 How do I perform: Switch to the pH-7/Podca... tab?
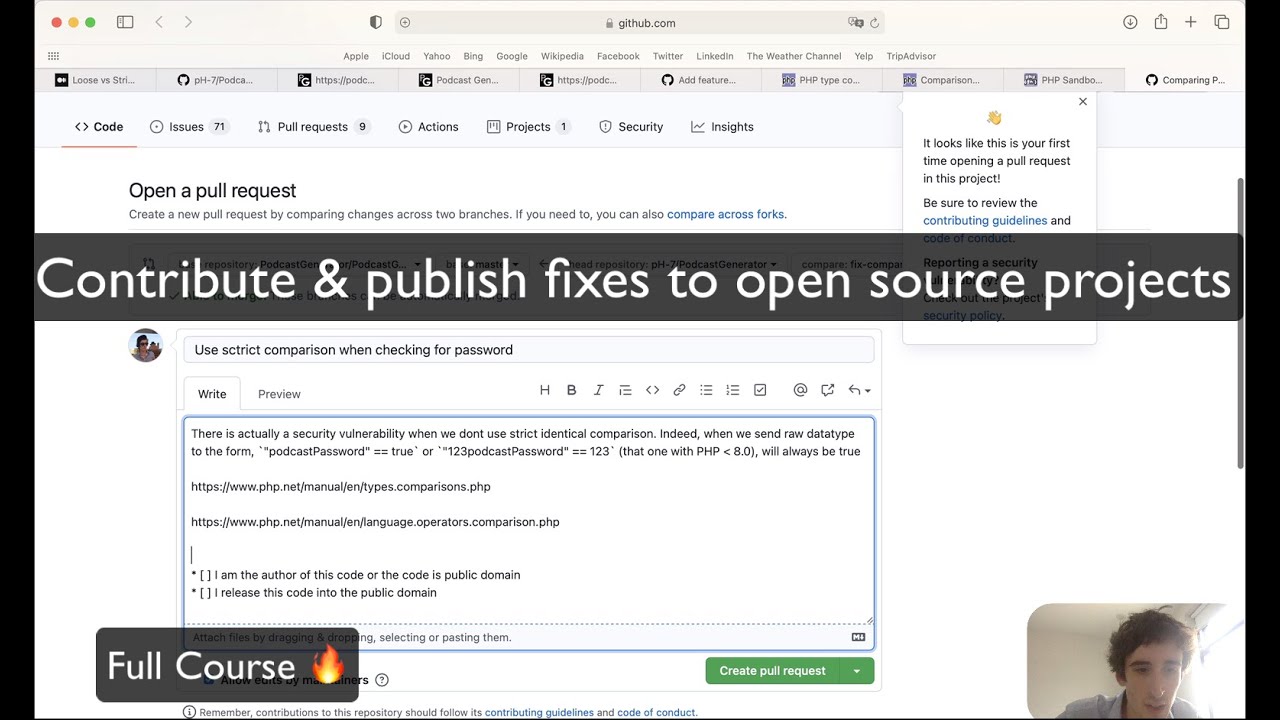click(217, 80)
